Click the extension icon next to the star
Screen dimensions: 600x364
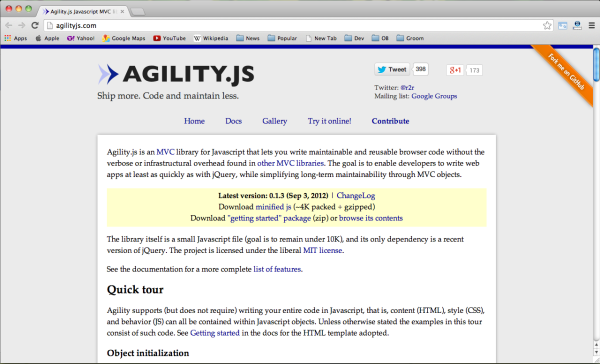pyautogui.click(x=562, y=26)
